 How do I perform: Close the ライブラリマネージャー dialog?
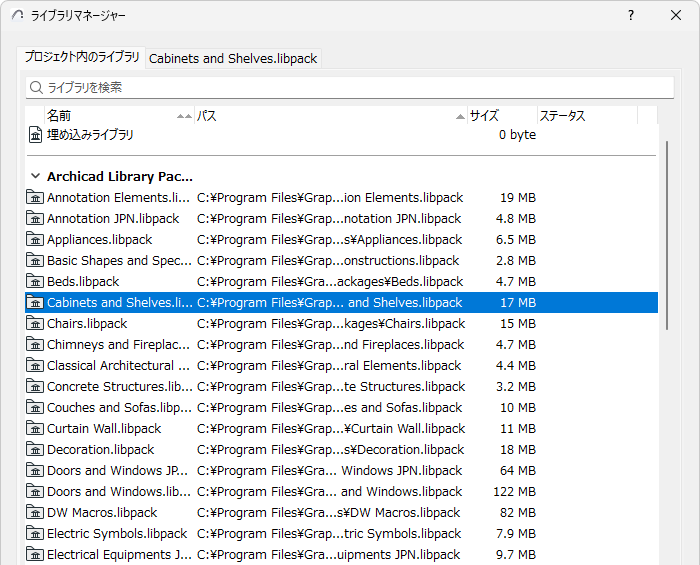pos(676,15)
